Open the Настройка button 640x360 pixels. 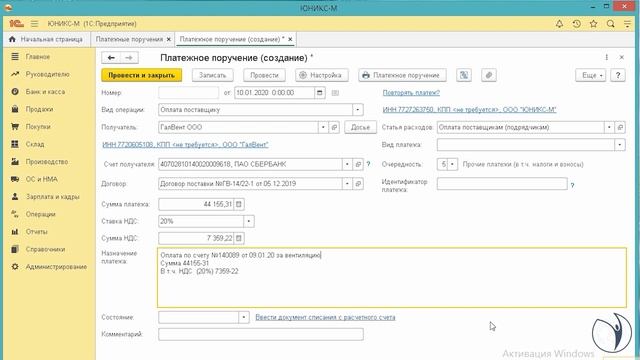coord(321,75)
